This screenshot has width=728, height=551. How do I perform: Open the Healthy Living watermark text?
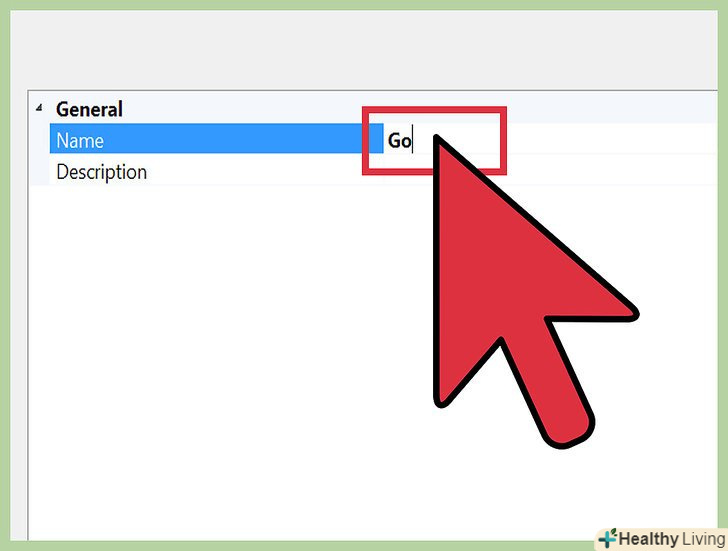click(x=672, y=539)
